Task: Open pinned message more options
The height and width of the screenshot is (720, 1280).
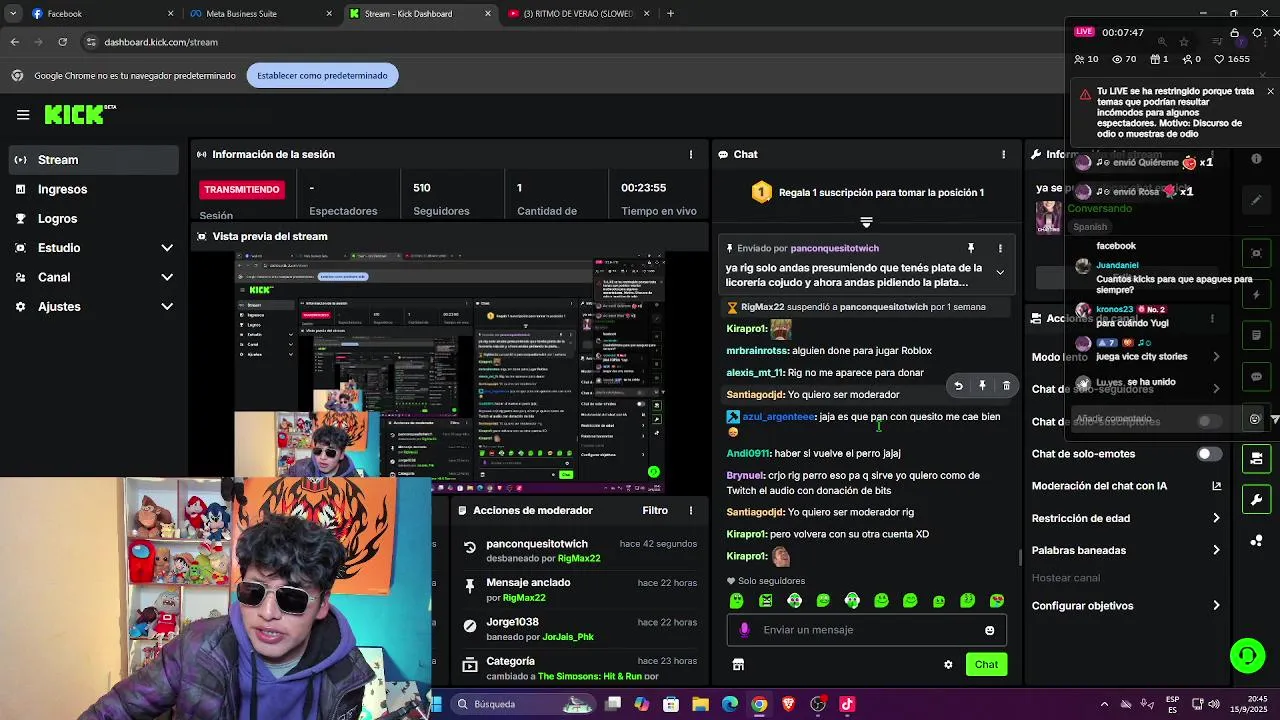Action: pos(999,248)
